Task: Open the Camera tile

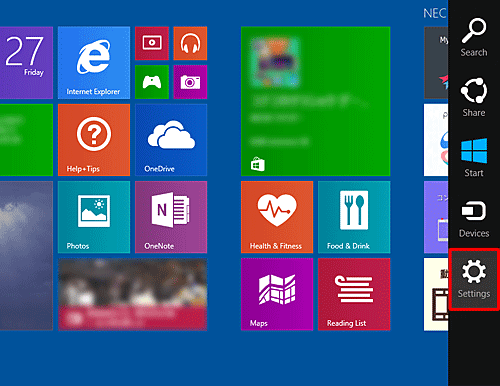Action: coord(190,82)
